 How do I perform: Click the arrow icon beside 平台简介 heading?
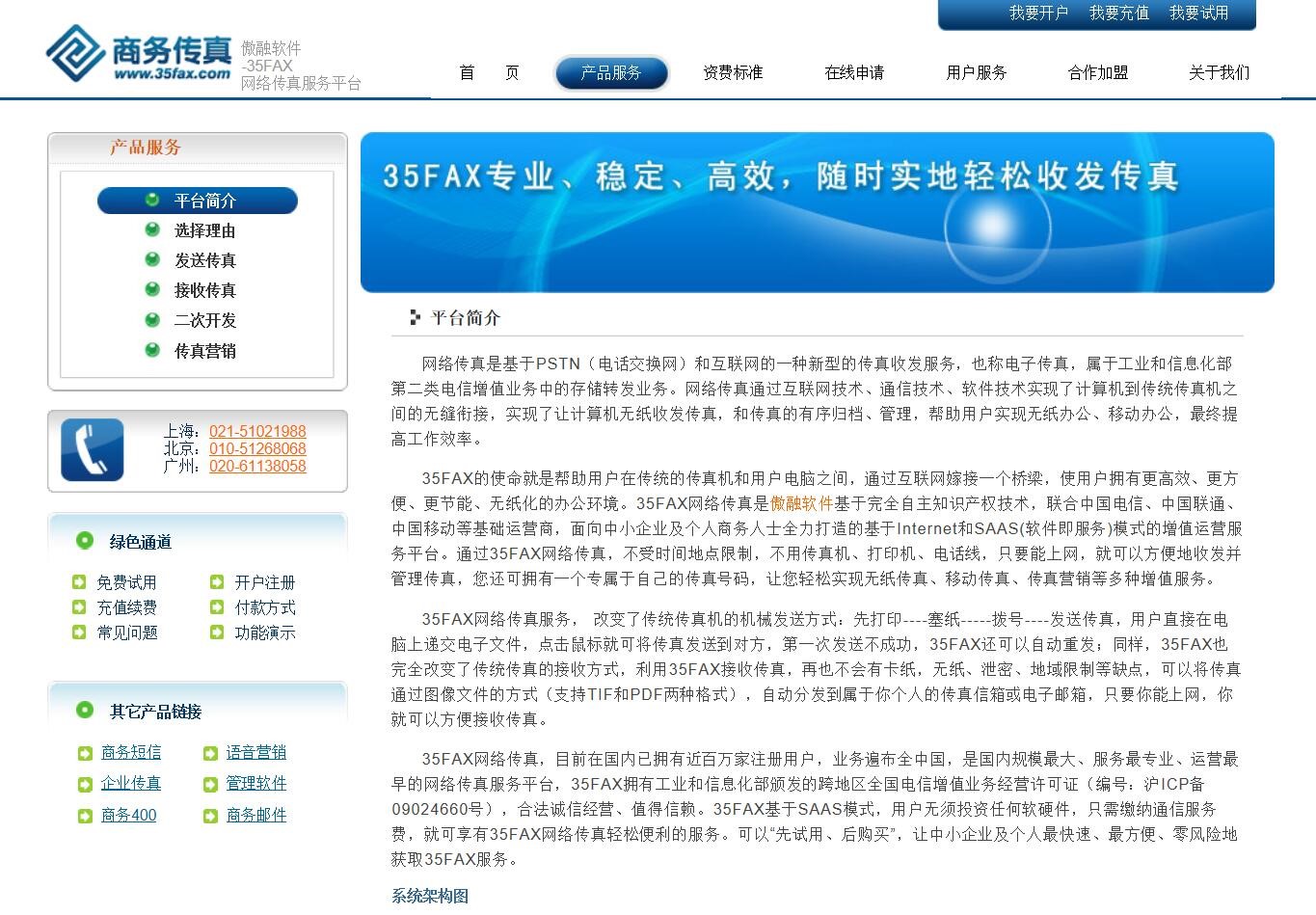point(413,317)
